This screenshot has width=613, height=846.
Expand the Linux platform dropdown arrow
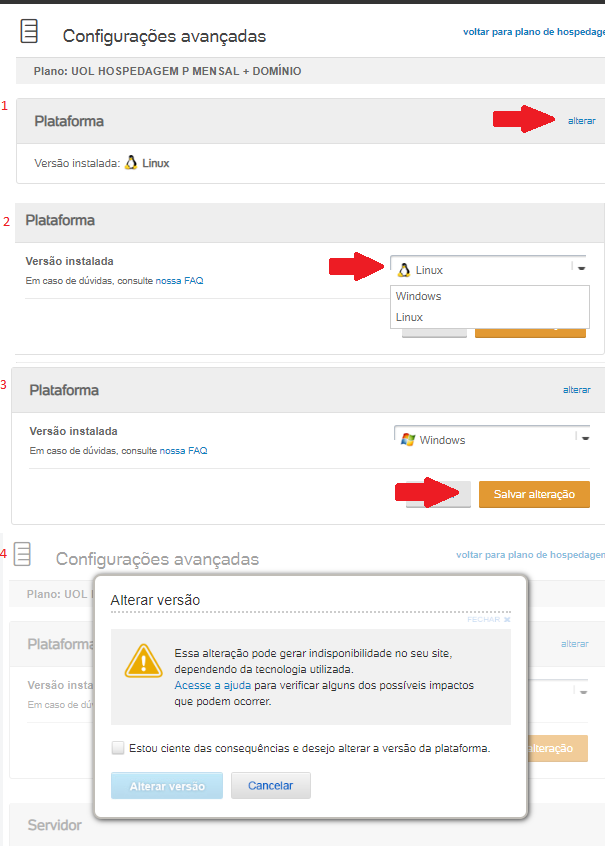click(580, 269)
